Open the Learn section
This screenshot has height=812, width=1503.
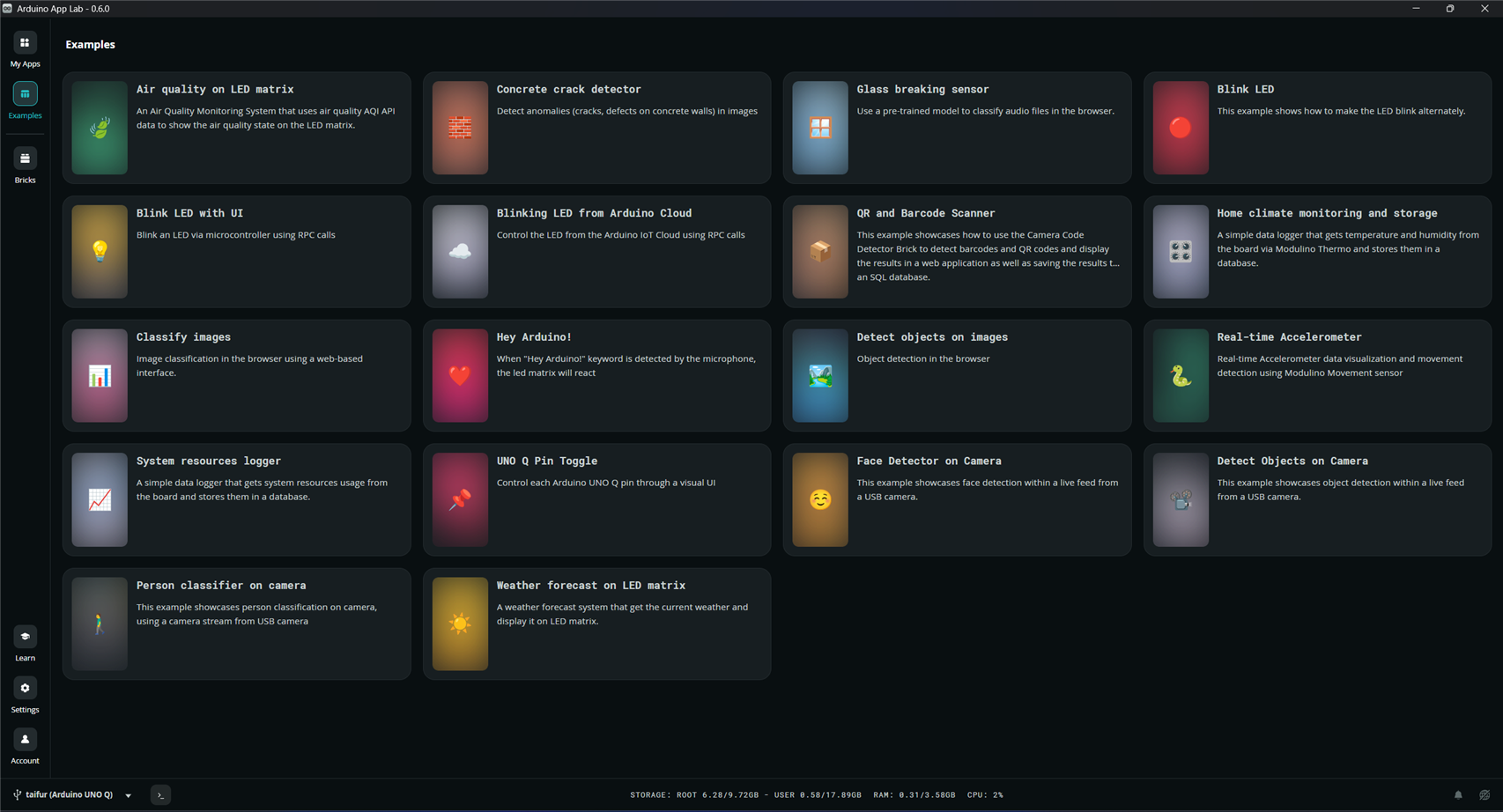[25, 644]
